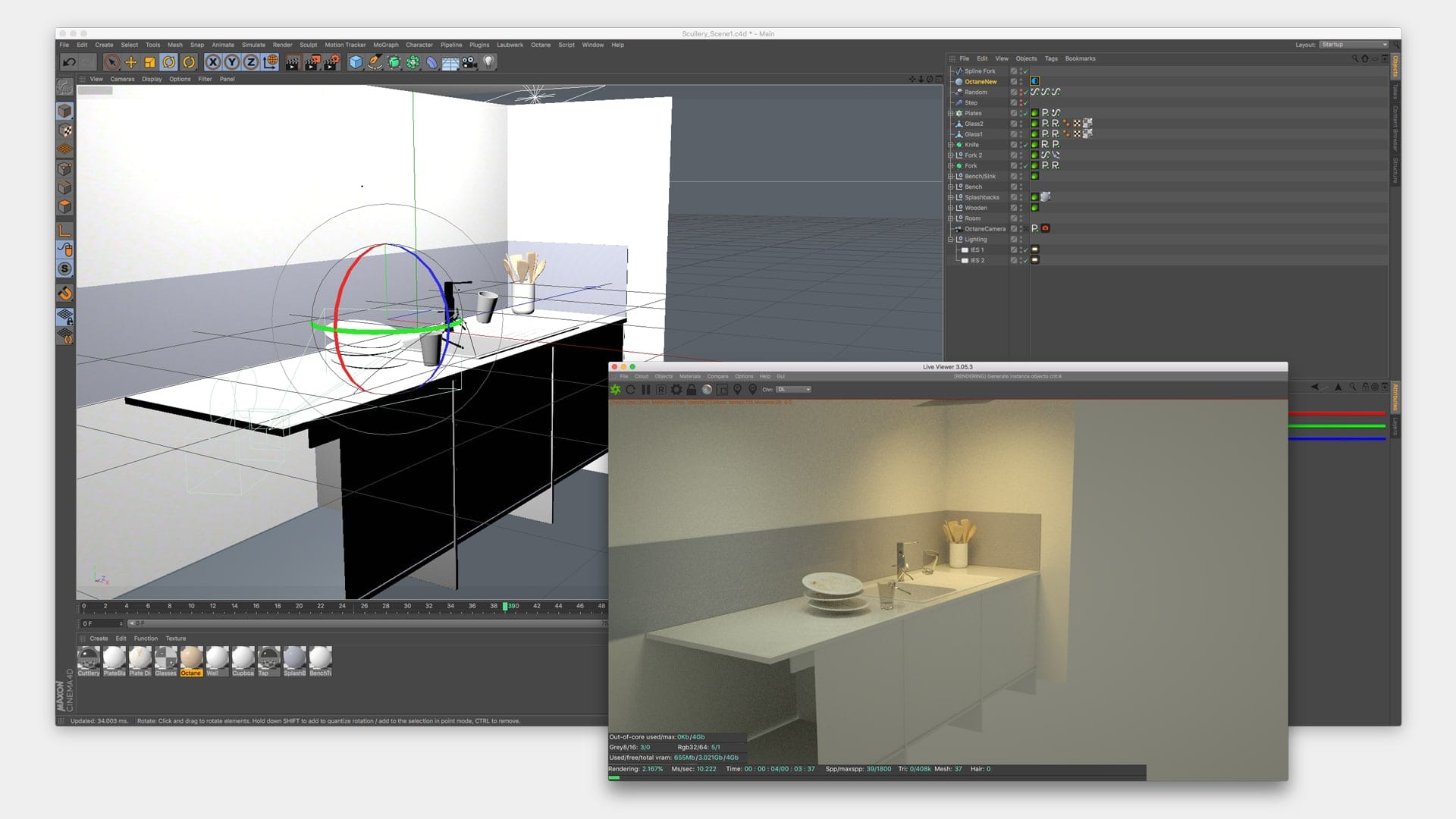The width and height of the screenshot is (1456, 819).
Task: Click Octane camera tag on OctaneCamera row
Action: [x=1045, y=228]
